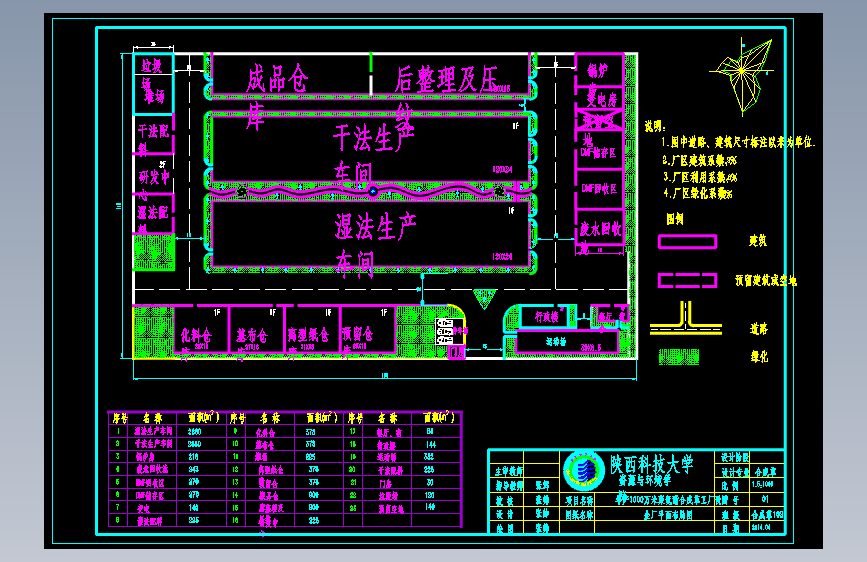Click the DMF回收区 block label
Image resolution: width=867 pixels, height=562 pixels.
(x=599, y=189)
